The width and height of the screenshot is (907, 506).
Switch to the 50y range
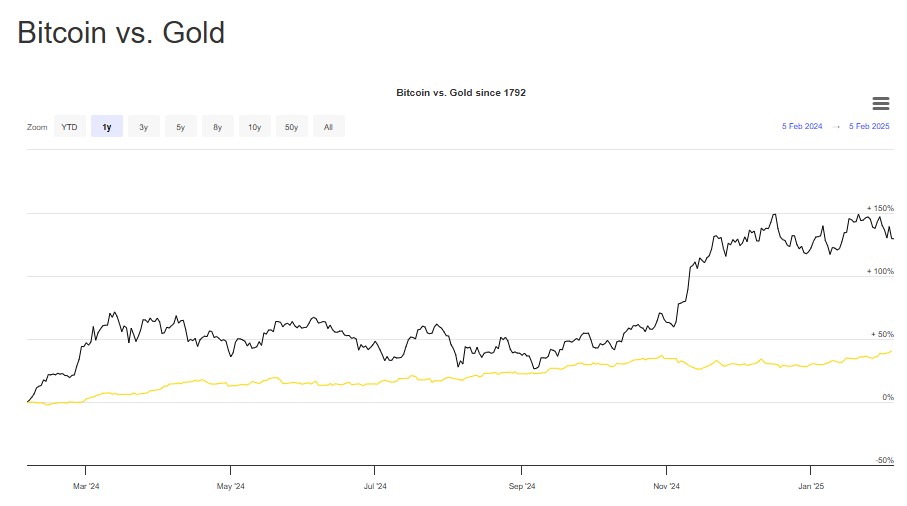click(x=291, y=127)
